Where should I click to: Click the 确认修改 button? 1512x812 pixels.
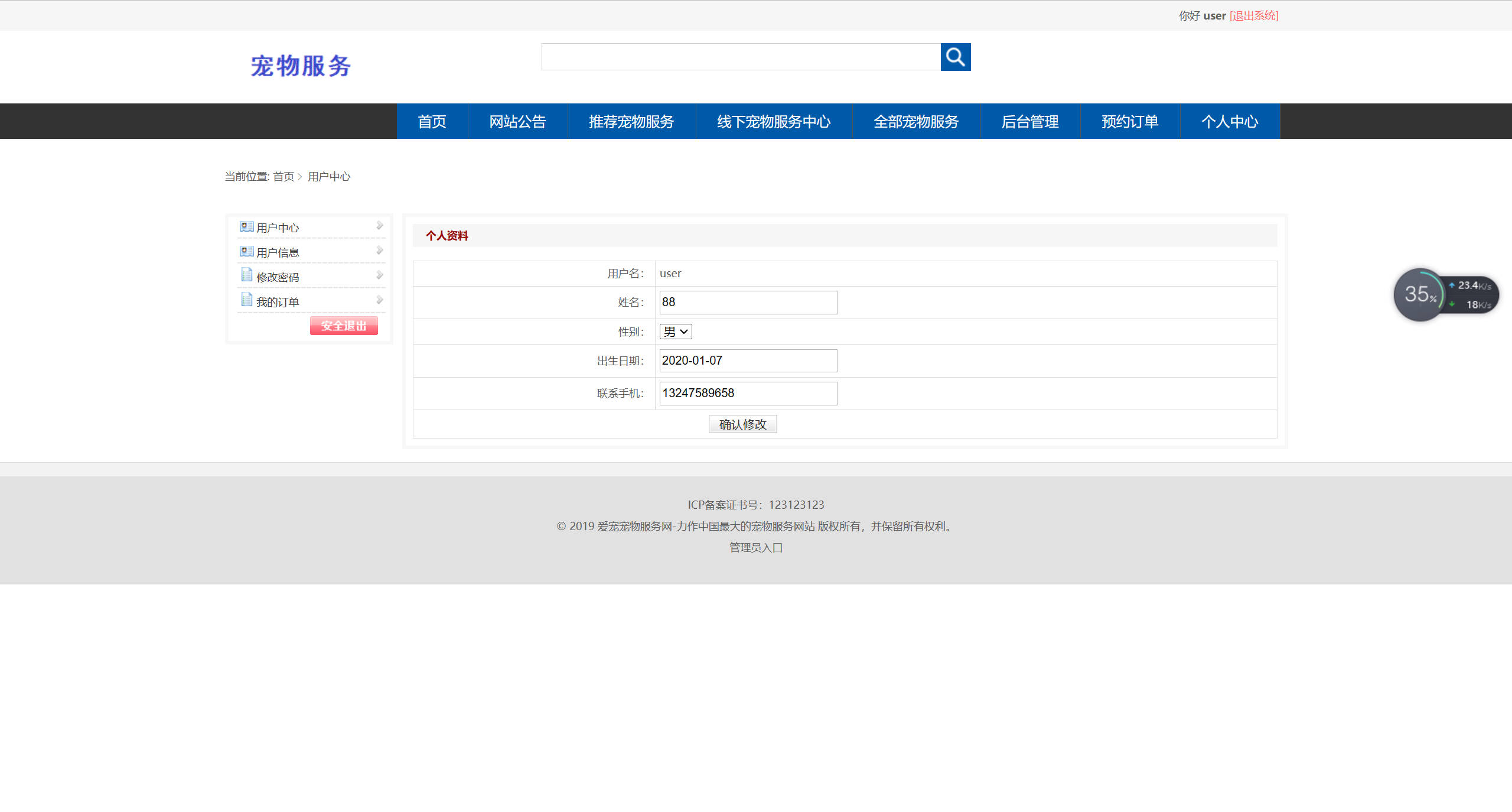tap(742, 424)
